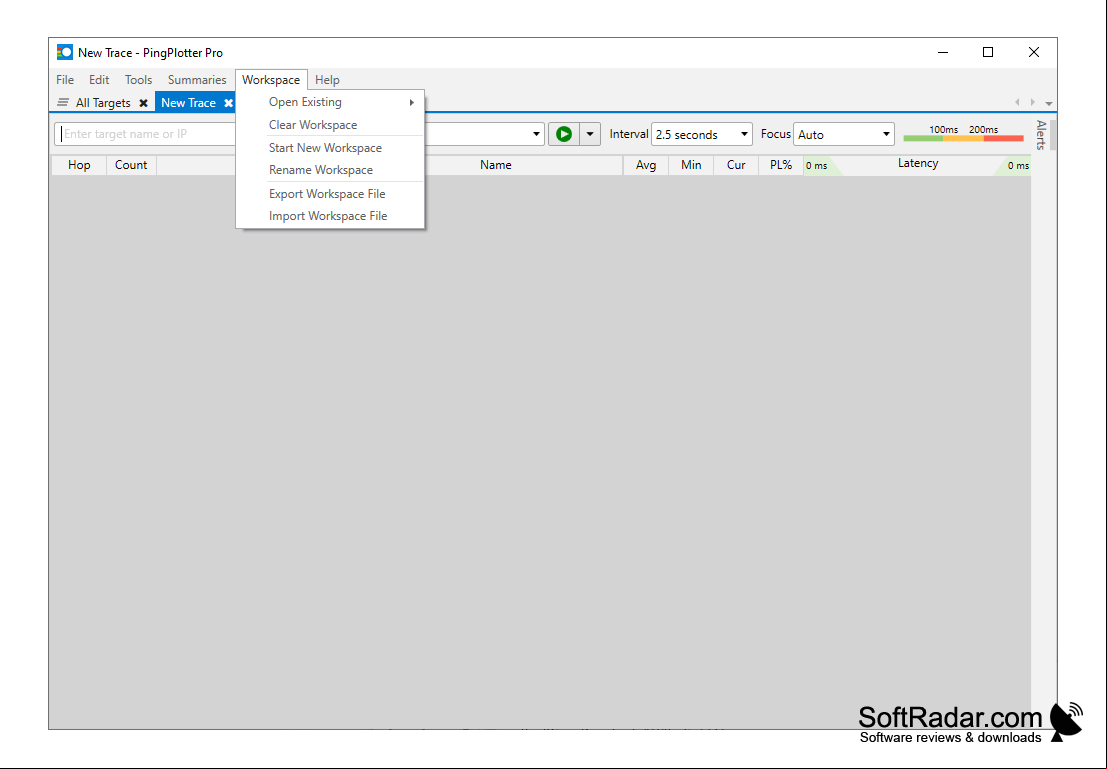The width and height of the screenshot is (1107, 769).
Task: Open the Help menu
Action: (x=327, y=80)
